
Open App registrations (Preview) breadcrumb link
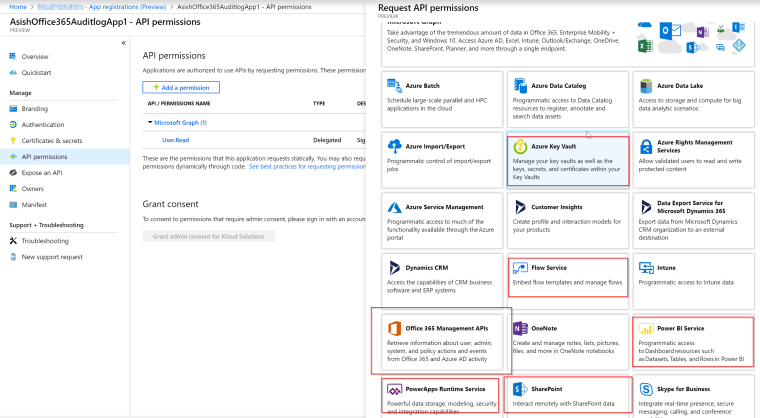point(127,7)
